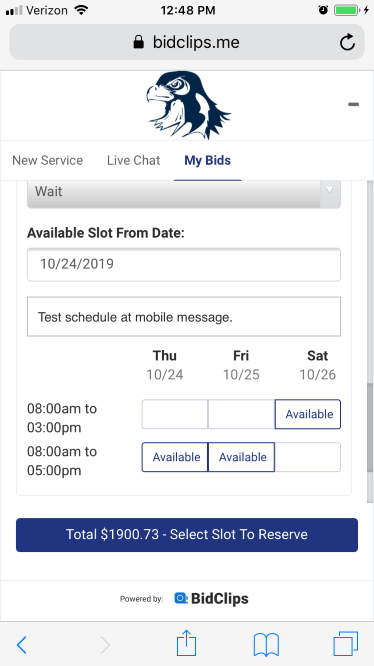Click the My Bids tab
This screenshot has height=666, width=374.
(x=208, y=161)
